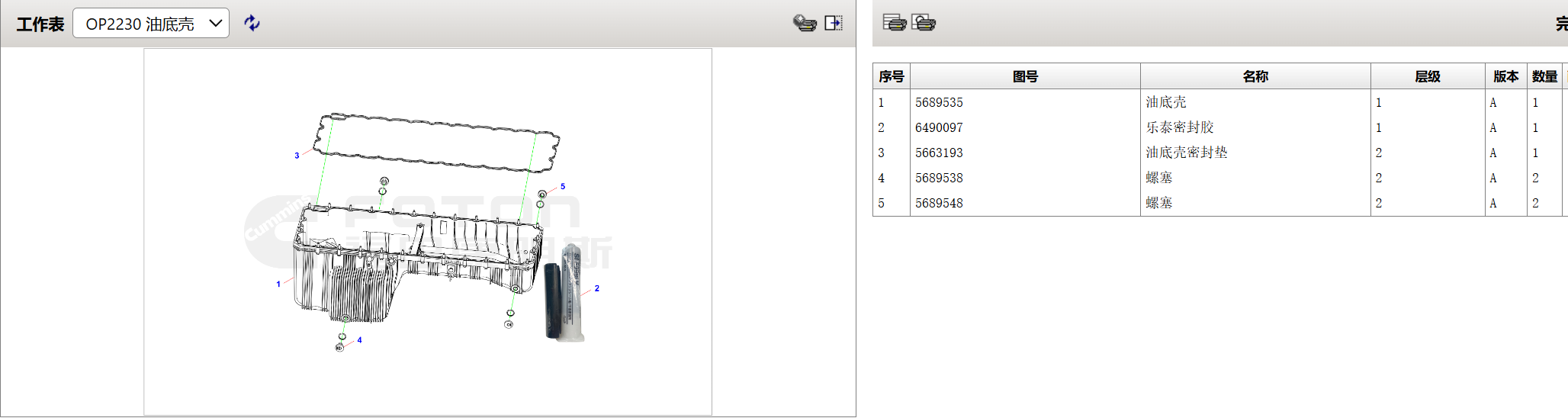Click the blue refresh arrows icon

pos(252,23)
